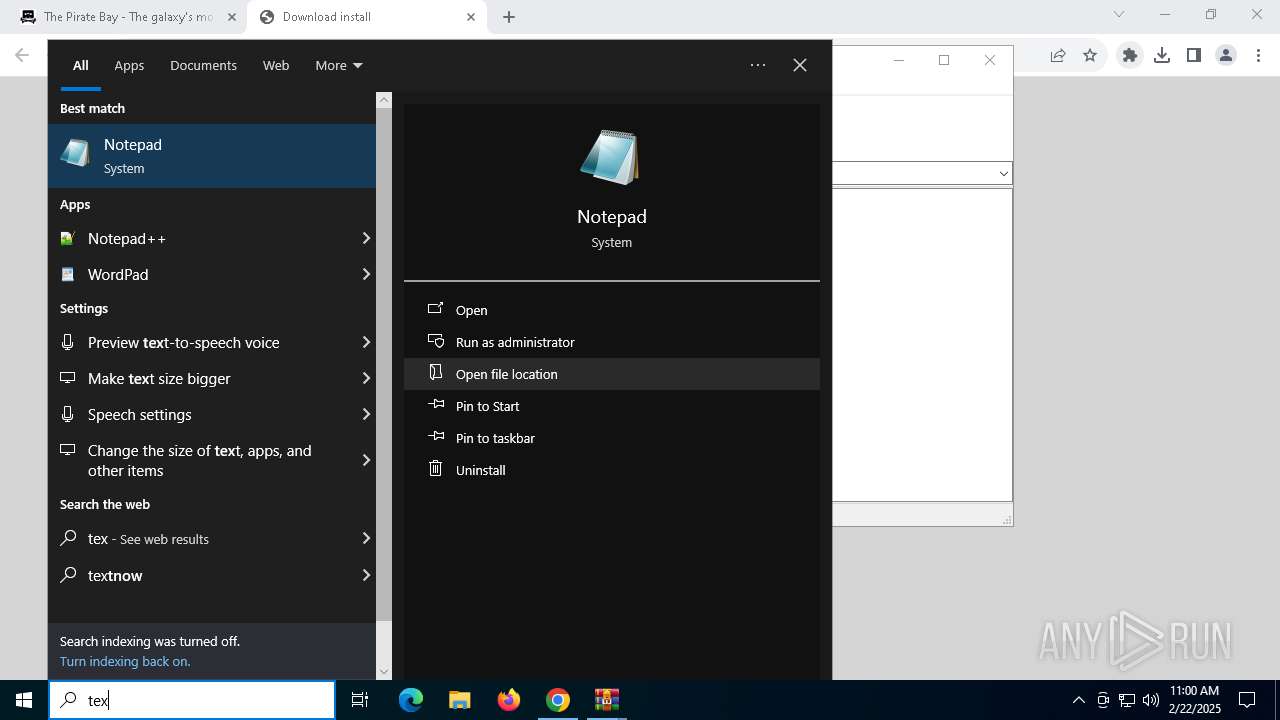This screenshot has width=1280, height=720.
Task: Click the Pin to Start pin icon
Action: [x=435, y=405]
